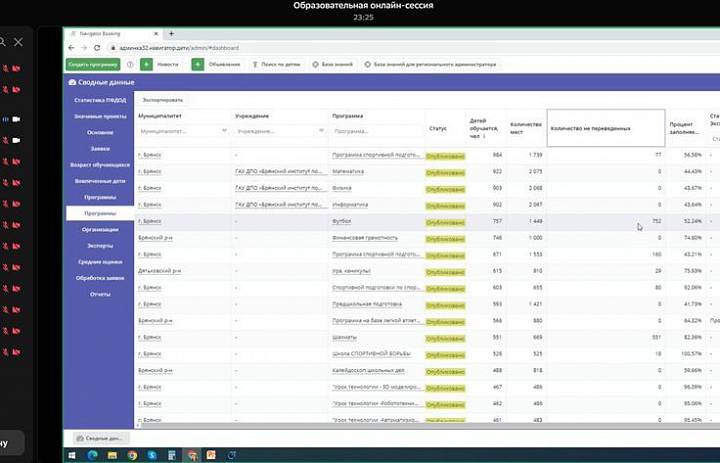Open a new browser tab with plus
720x463 pixels.
(x=171, y=34)
